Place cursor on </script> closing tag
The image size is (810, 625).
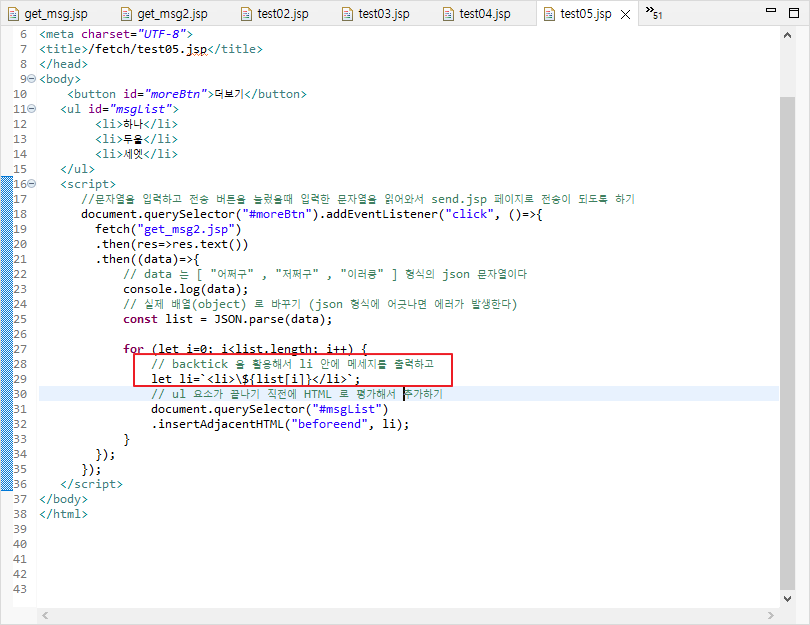pos(91,484)
